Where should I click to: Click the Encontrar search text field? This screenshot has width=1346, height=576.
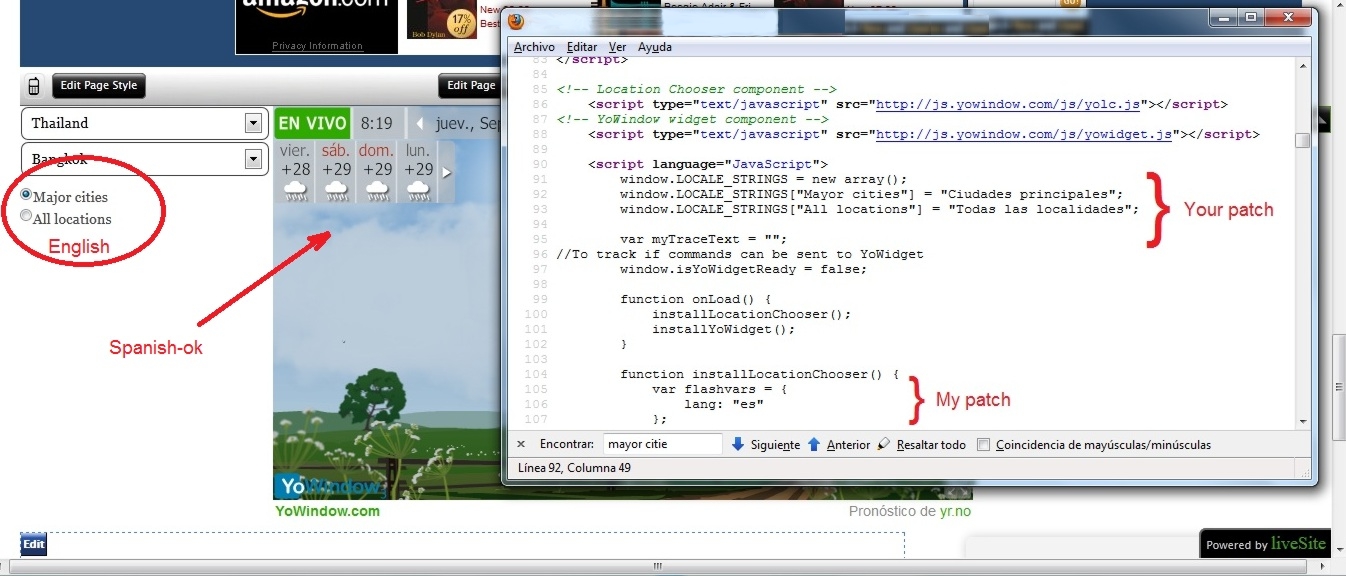point(662,444)
